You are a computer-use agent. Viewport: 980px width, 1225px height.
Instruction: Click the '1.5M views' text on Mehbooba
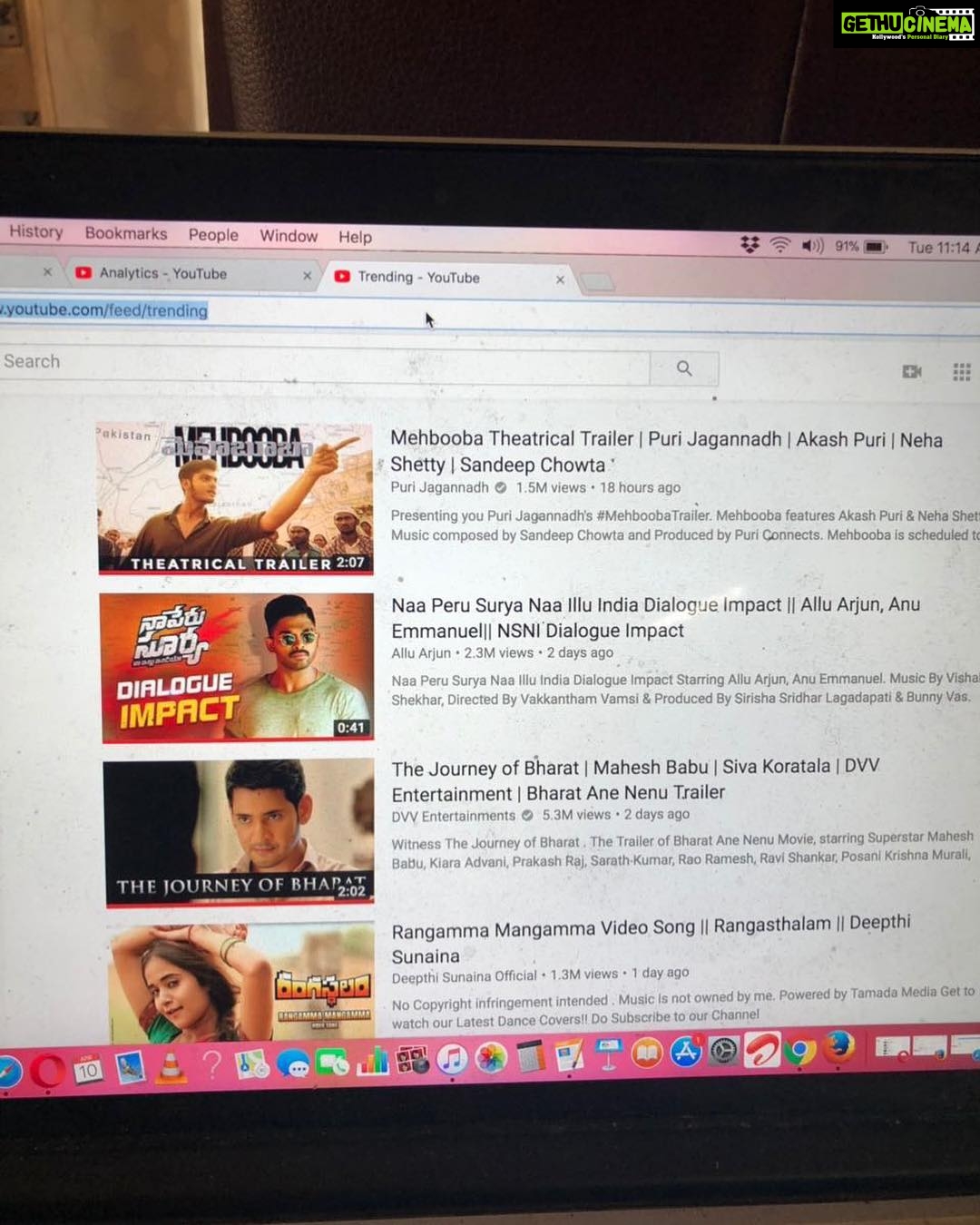[x=551, y=487]
